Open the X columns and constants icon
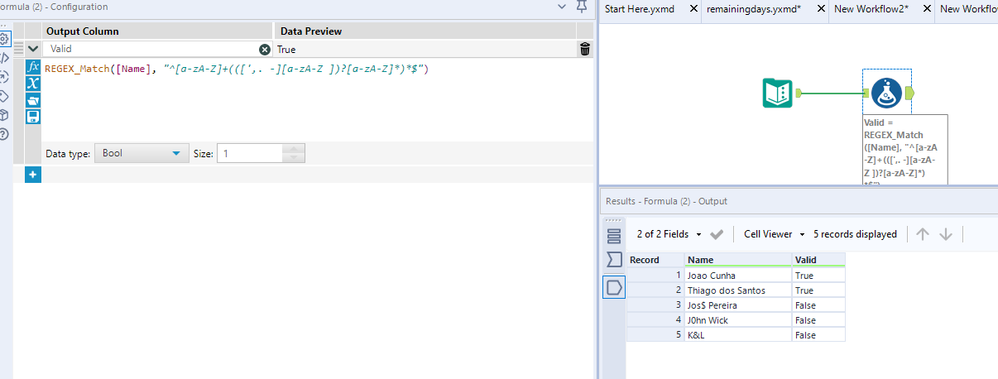998x379 pixels. point(33,83)
